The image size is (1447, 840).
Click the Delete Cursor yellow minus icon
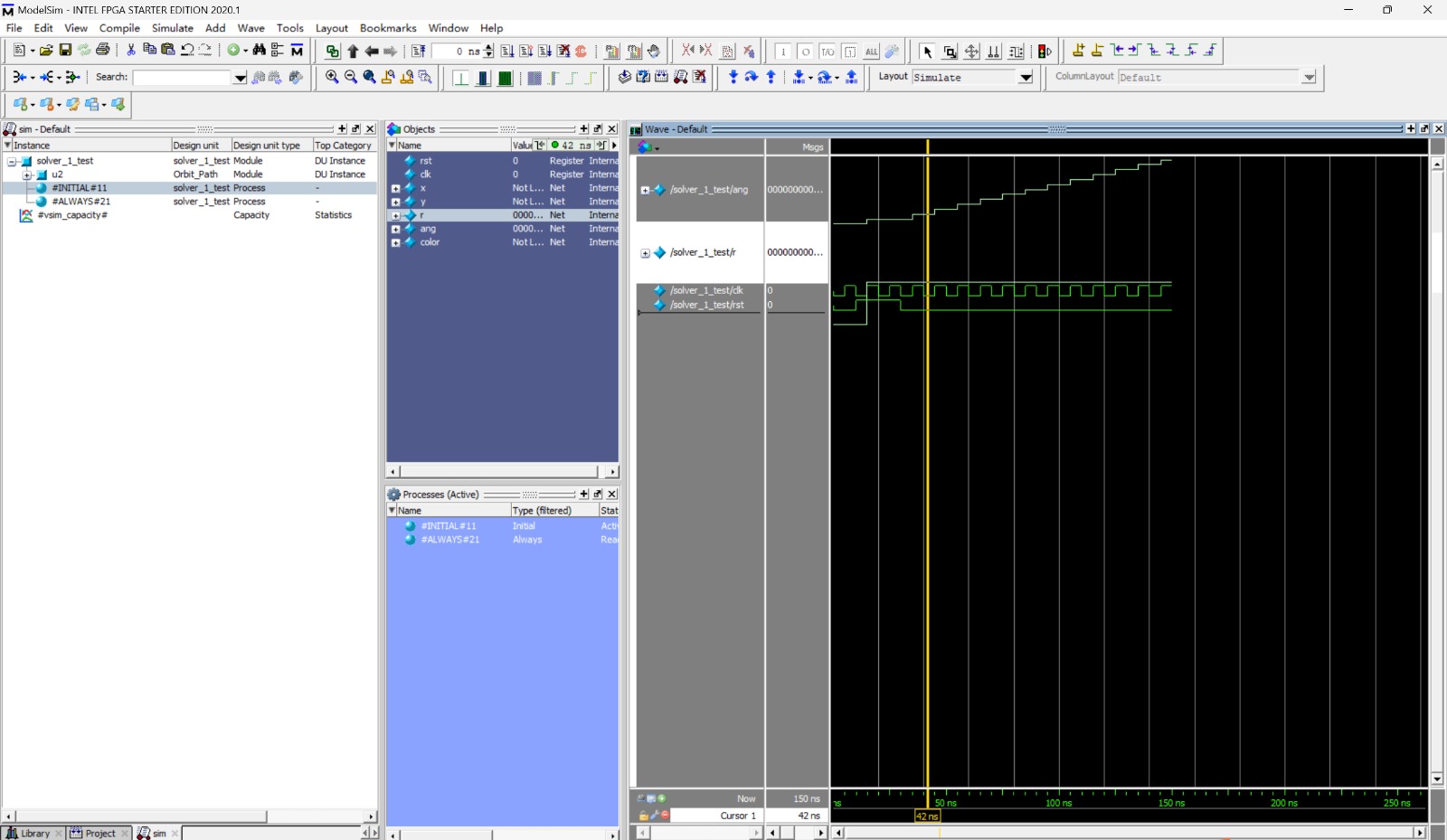tap(1097, 51)
